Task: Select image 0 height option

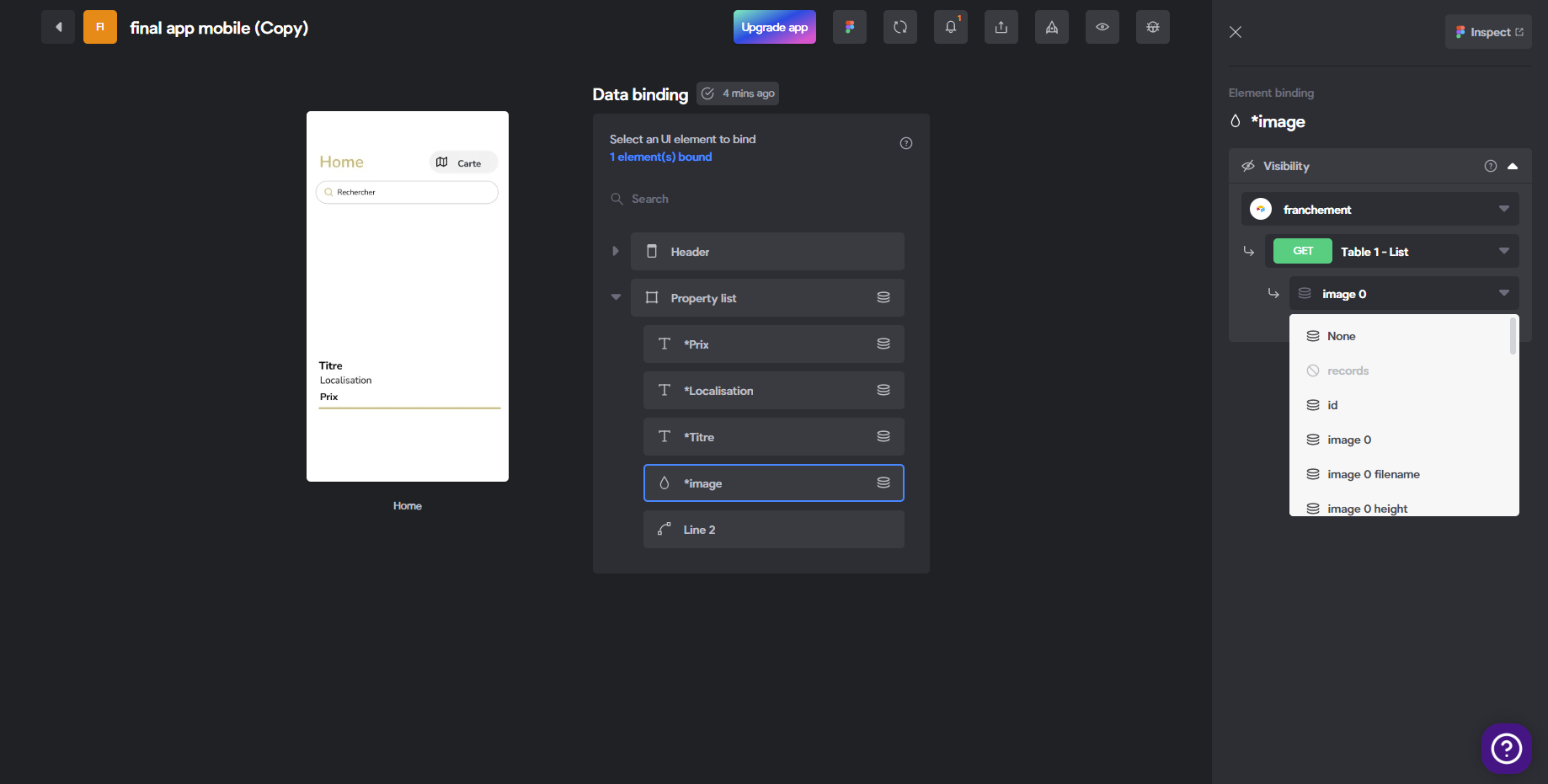Action: 1400,507
